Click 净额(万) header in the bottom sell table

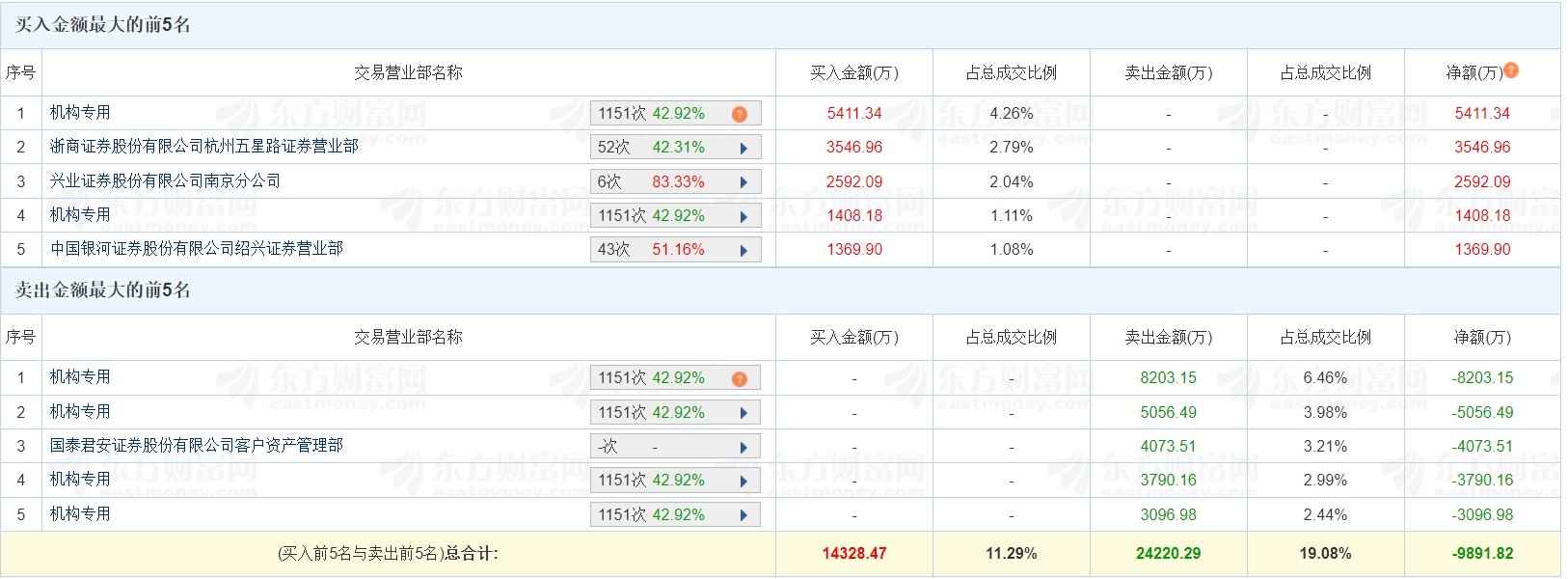[x=1482, y=338]
